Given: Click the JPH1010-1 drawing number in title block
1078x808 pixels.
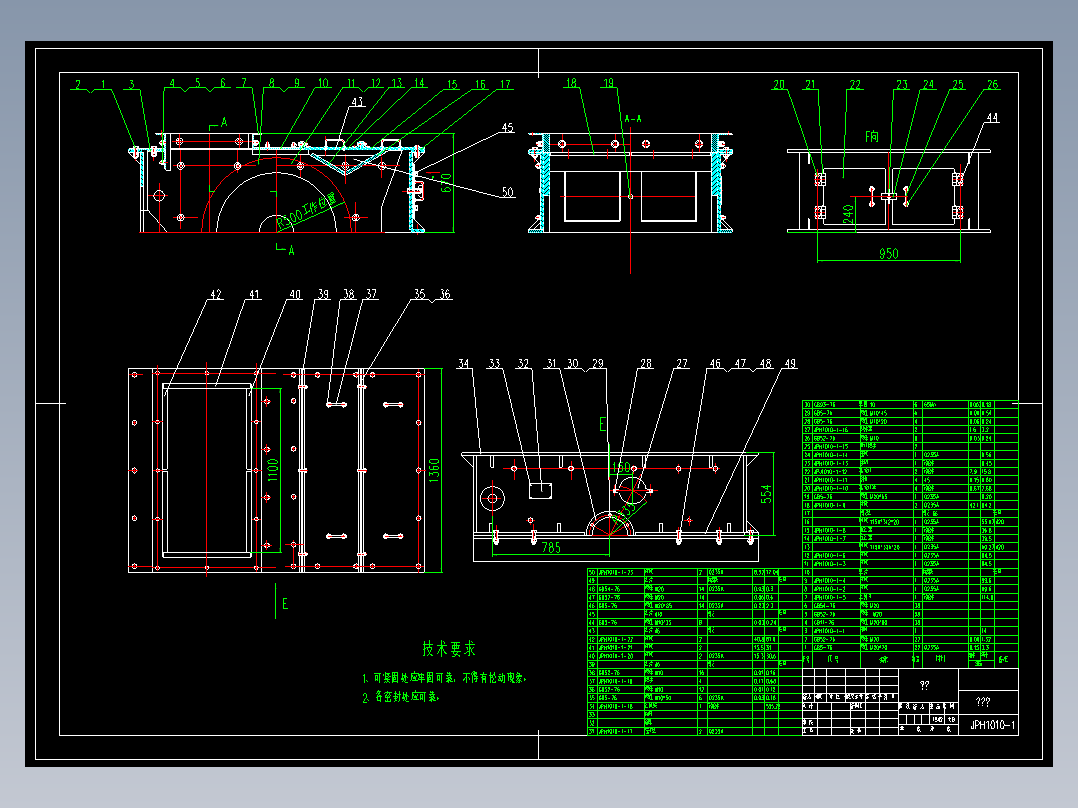Looking at the screenshot, I should coord(992,725).
